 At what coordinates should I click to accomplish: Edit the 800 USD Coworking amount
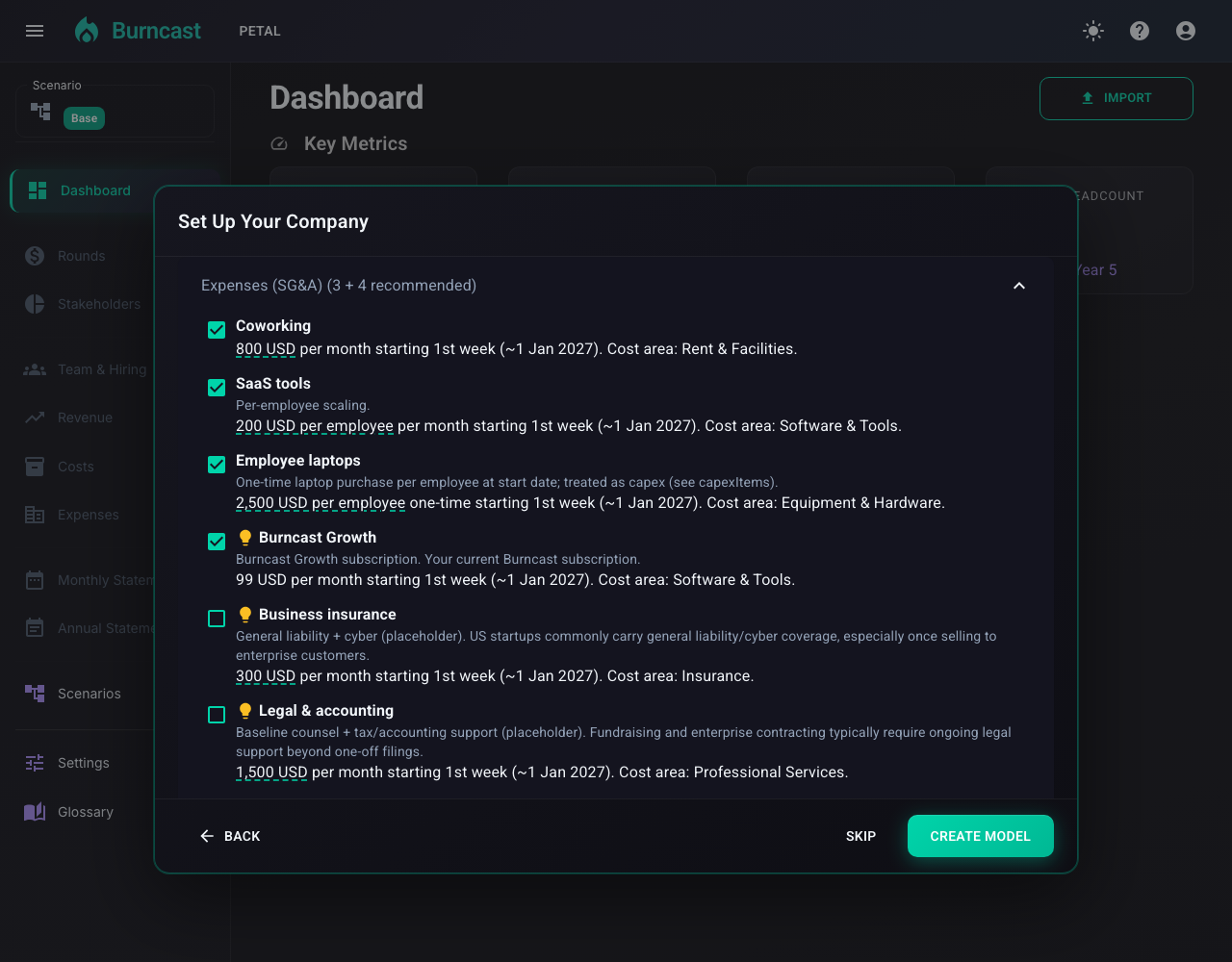[x=266, y=349]
